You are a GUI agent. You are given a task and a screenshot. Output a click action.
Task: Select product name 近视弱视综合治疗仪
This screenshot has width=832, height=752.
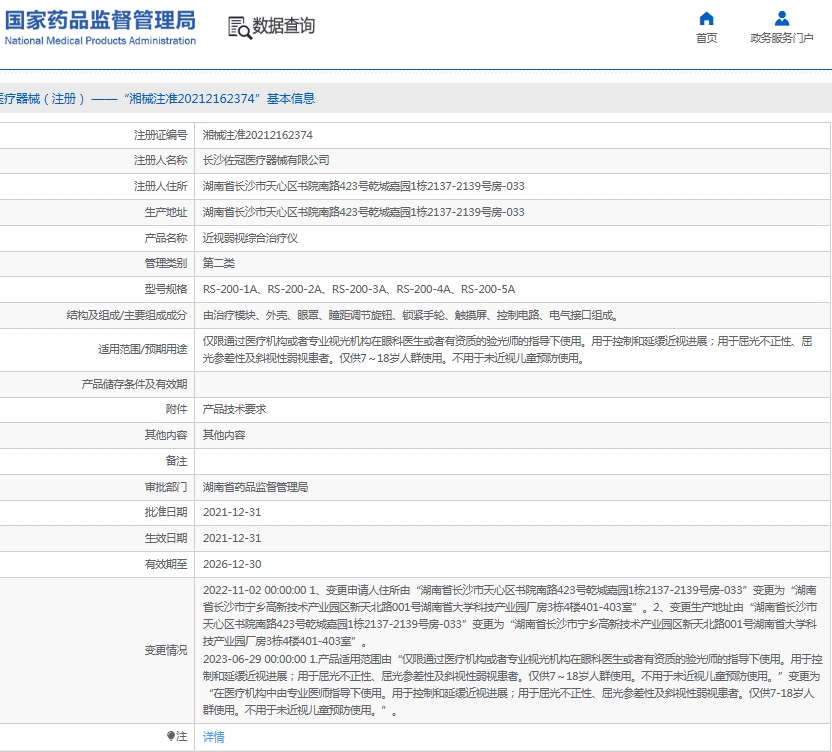pos(250,238)
